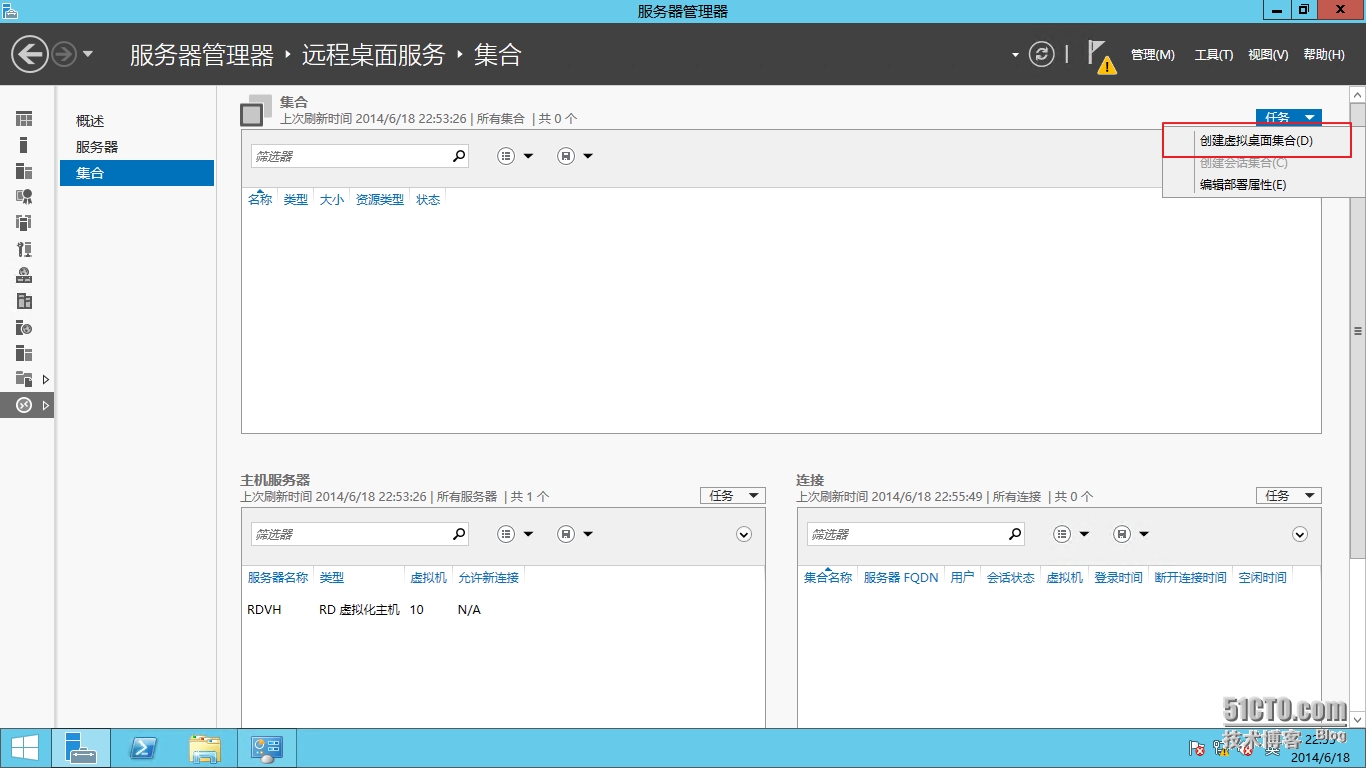The height and width of the screenshot is (768, 1366).
Task: Open the File and Storage Services folder icon
Action: point(24,379)
